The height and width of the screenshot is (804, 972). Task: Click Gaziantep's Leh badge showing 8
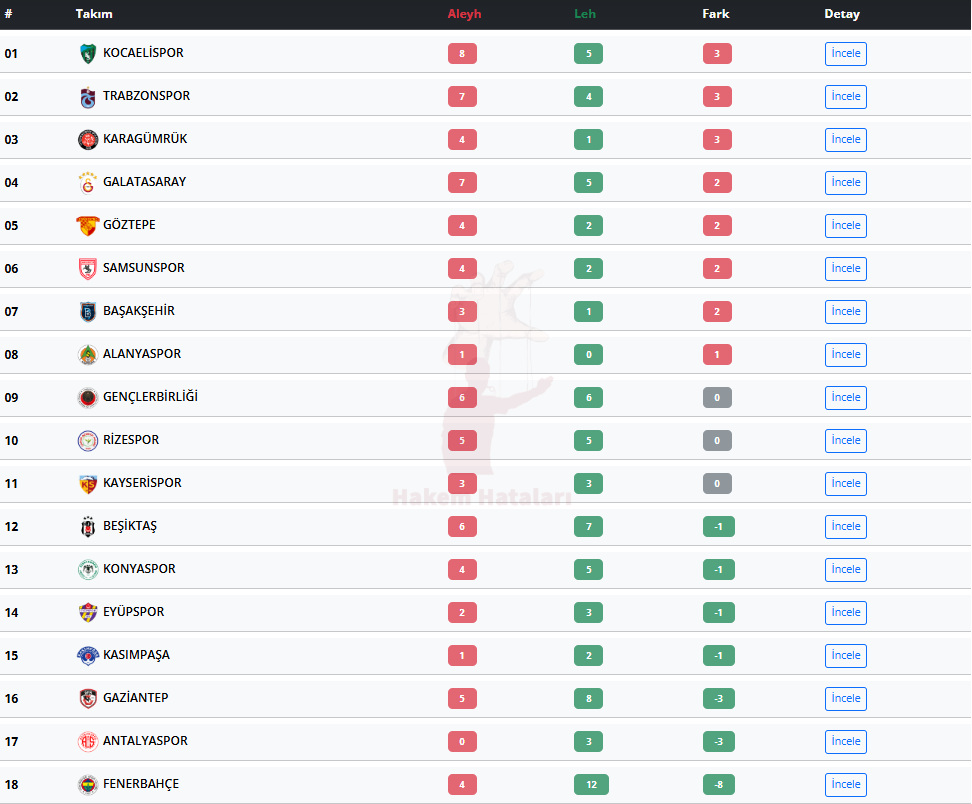[x=588, y=699]
